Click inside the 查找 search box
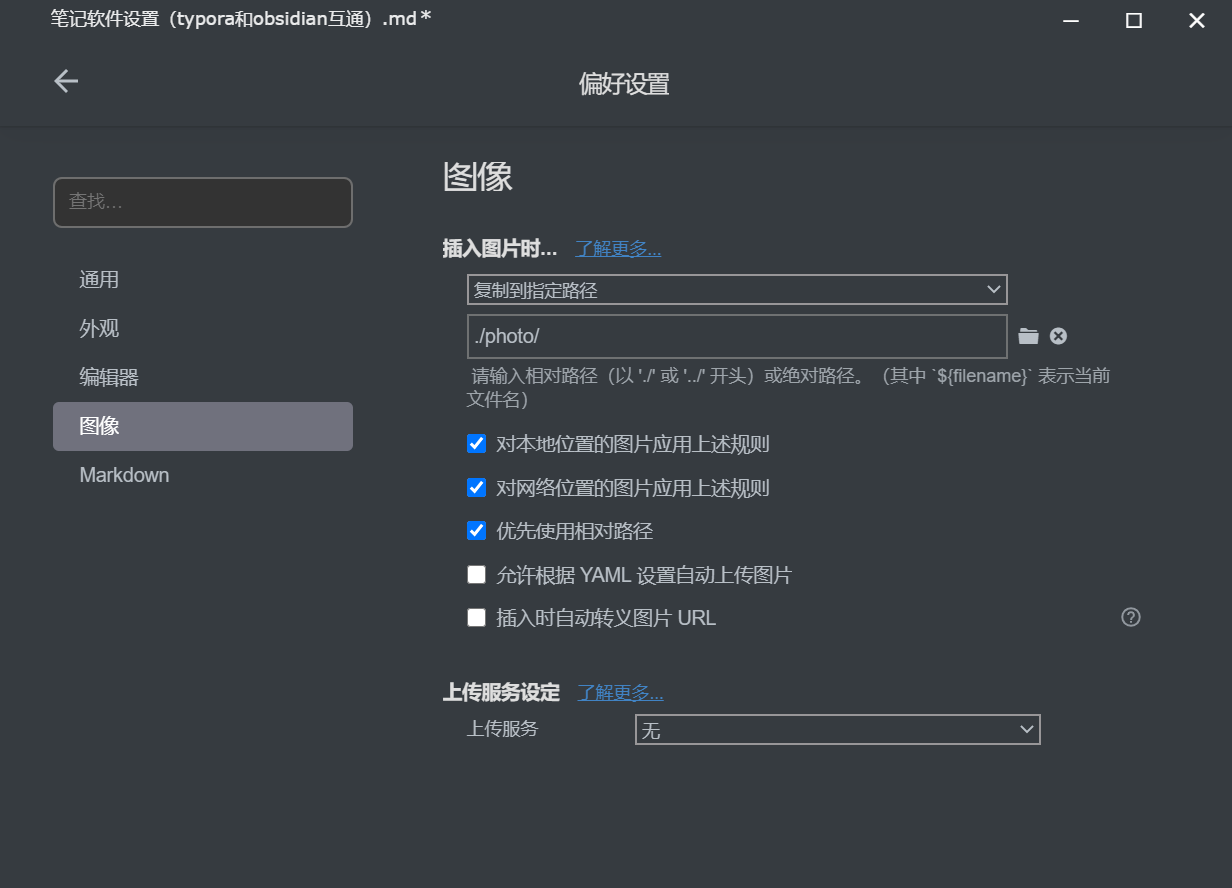 point(202,202)
